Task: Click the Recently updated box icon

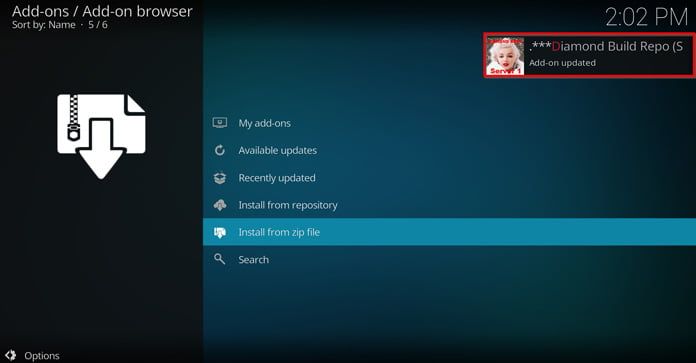Action: pyautogui.click(x=220, y=178)
